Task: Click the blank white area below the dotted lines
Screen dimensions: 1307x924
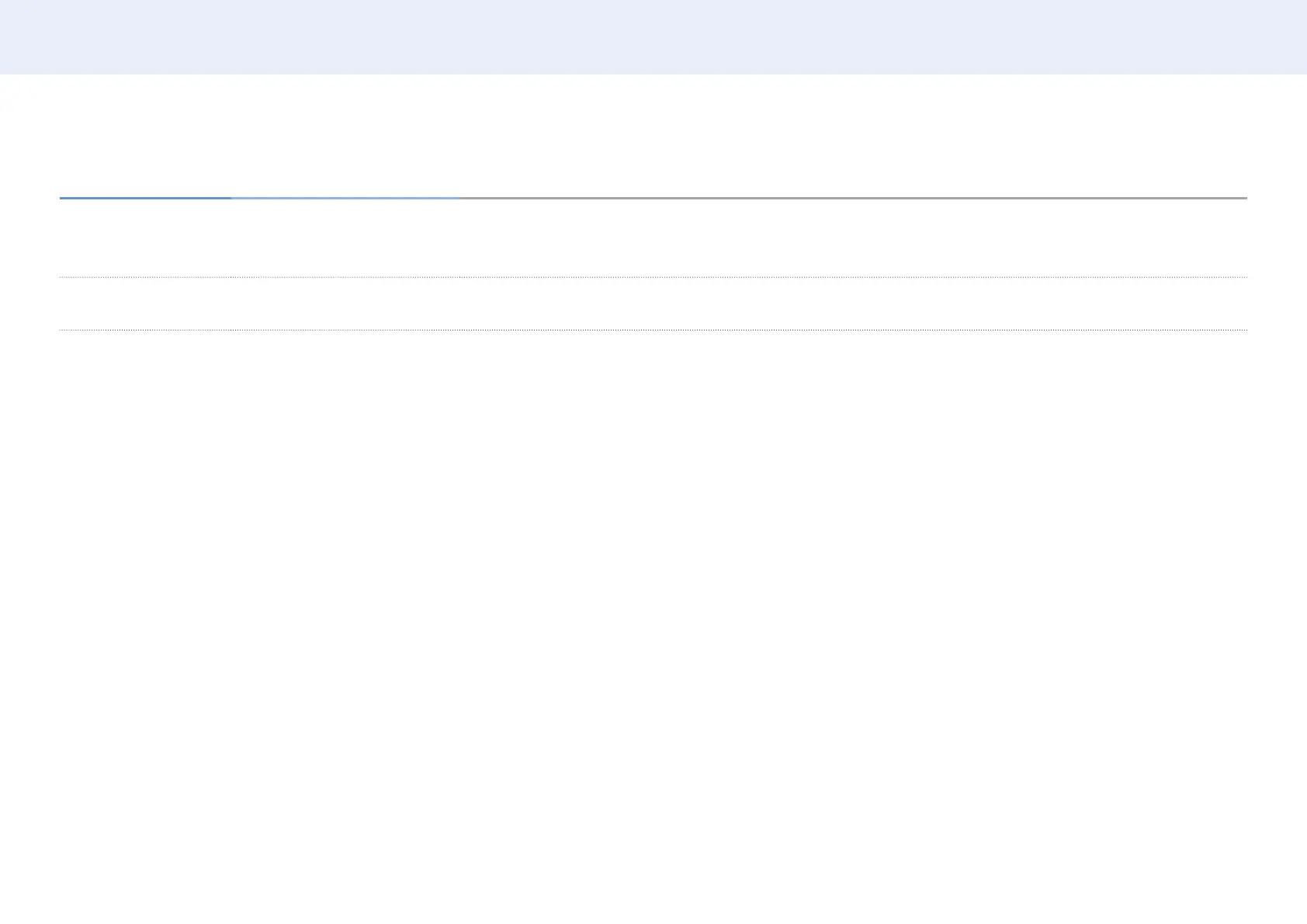Action: [653, 621]
